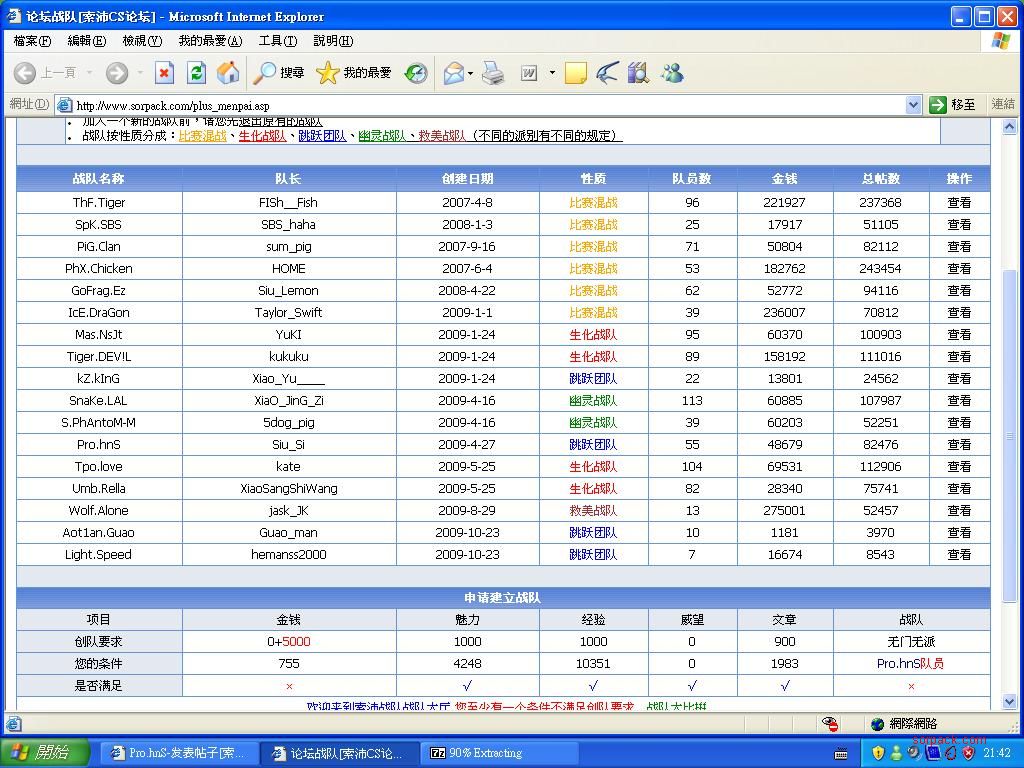Open the 搜尋 search toolbar button
1024x768 pixels.
[x=279, y=73]
